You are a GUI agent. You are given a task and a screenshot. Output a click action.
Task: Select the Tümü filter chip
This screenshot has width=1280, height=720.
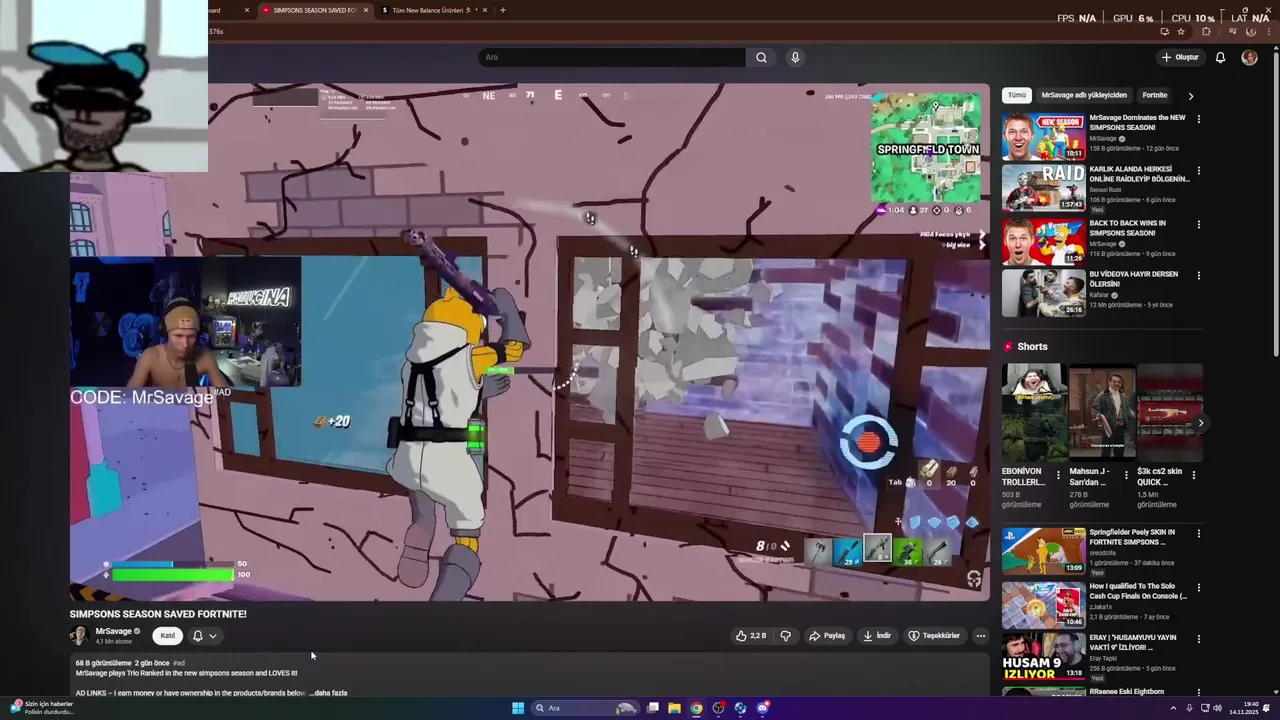(x=1017, y=95)
